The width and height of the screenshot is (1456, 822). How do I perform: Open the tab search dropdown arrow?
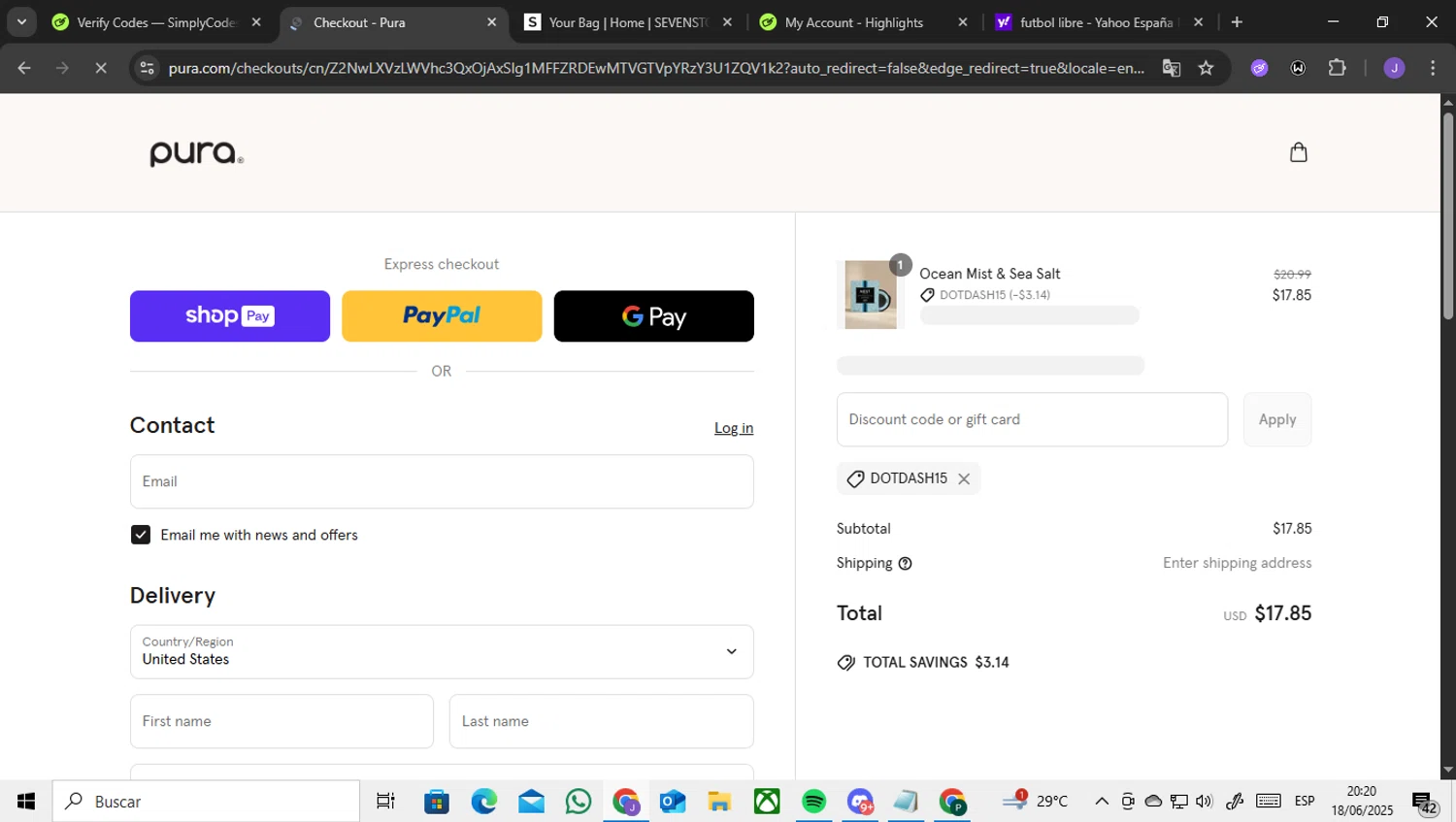point(21,22)
